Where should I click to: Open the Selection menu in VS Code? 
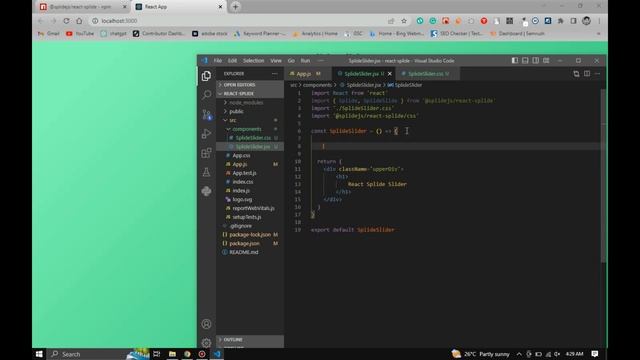tap(253, 60)
